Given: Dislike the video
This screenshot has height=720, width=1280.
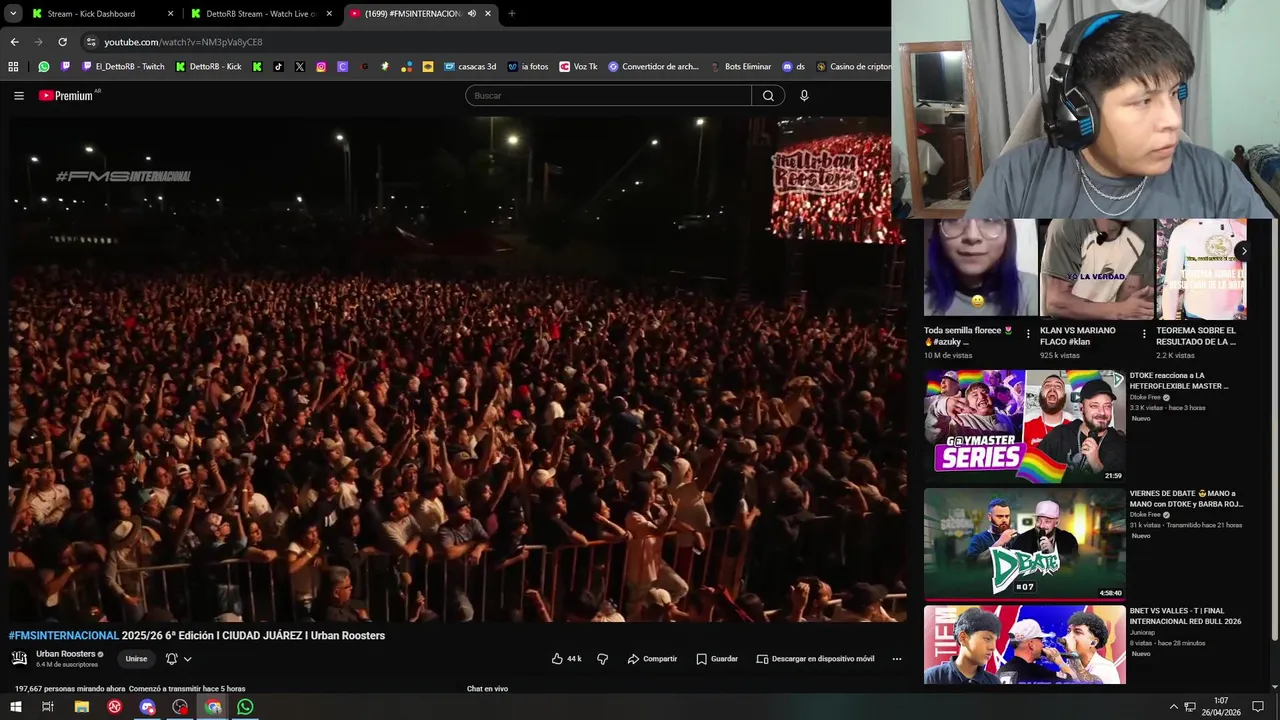Looking at the screenshot, I should coord(602,659).
